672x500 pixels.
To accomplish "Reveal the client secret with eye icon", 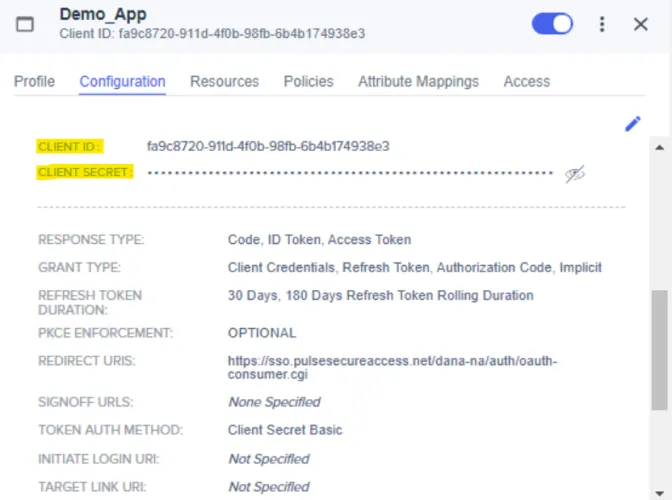I will [x=574, y=174].
